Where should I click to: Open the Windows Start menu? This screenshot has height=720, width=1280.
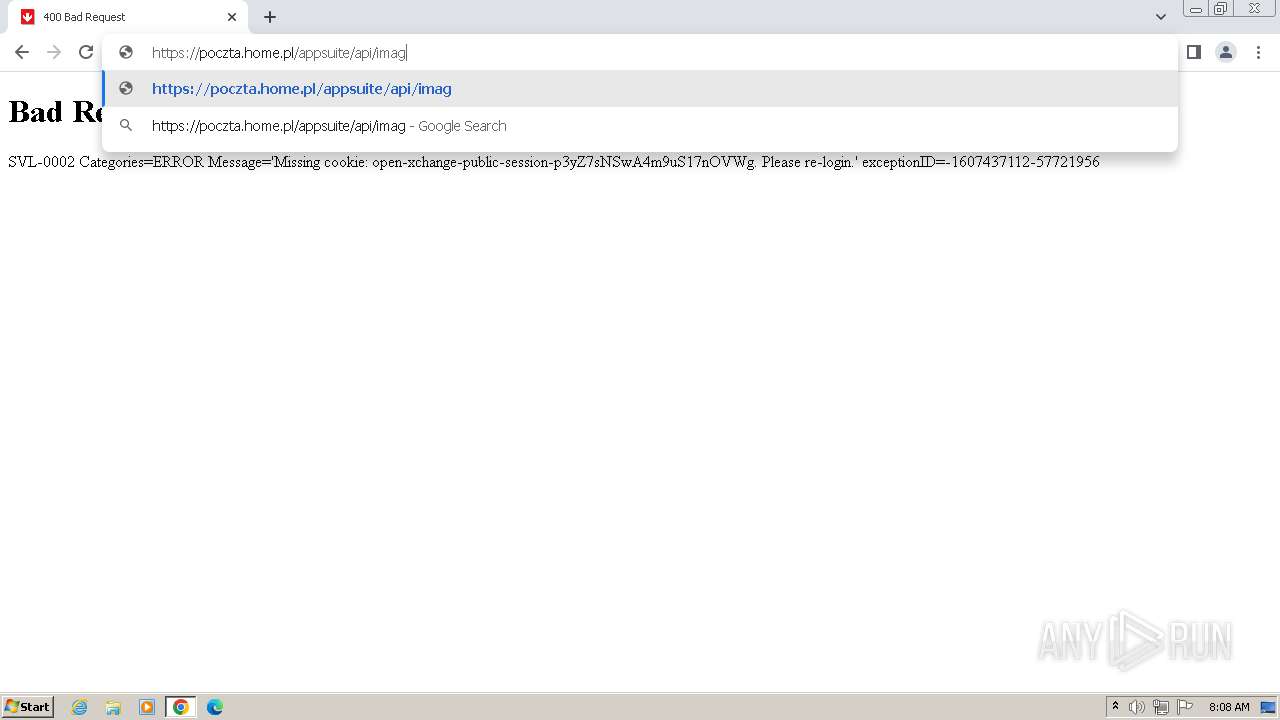[x=28, y=707]
